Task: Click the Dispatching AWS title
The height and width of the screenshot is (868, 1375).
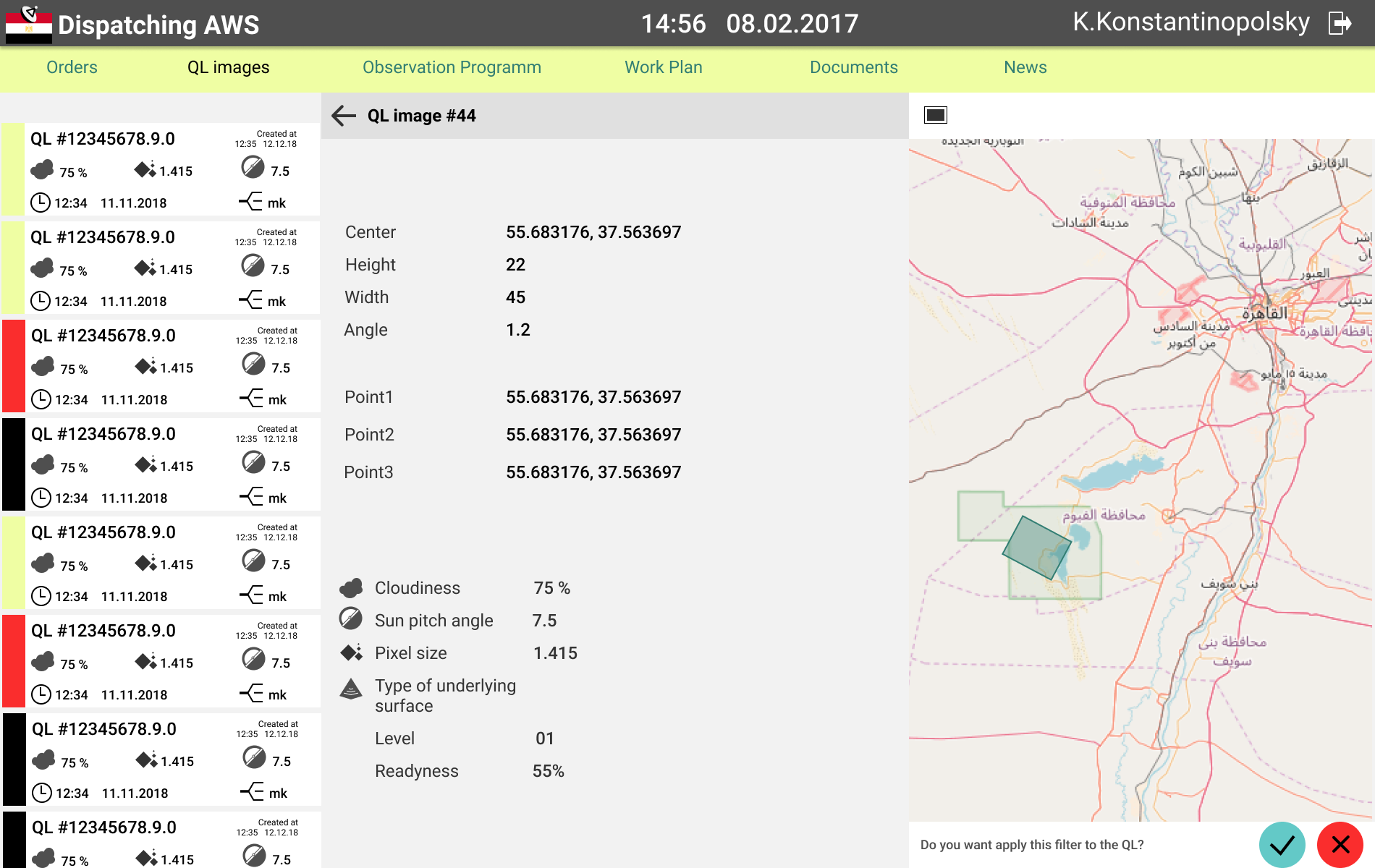Action: pyautogui.click(x=158, y=25)
